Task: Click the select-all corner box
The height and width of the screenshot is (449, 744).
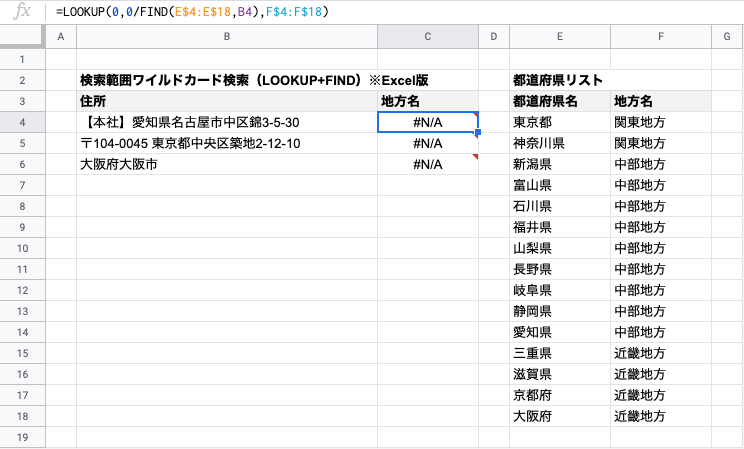Action: (x=22, y=37)
